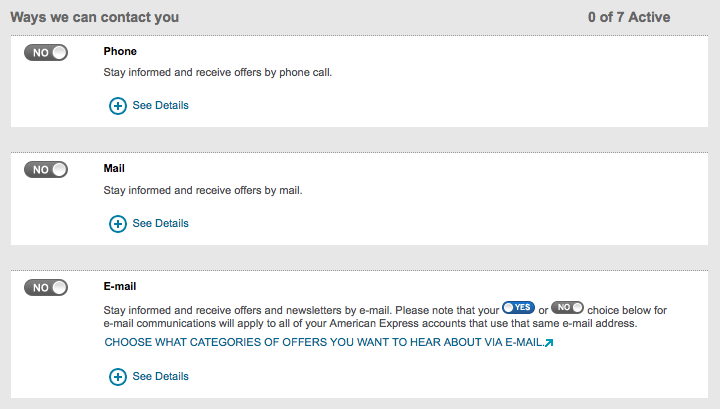Switch on the E-mail contact toggle

pyautogui.click(x=46, y=288)
